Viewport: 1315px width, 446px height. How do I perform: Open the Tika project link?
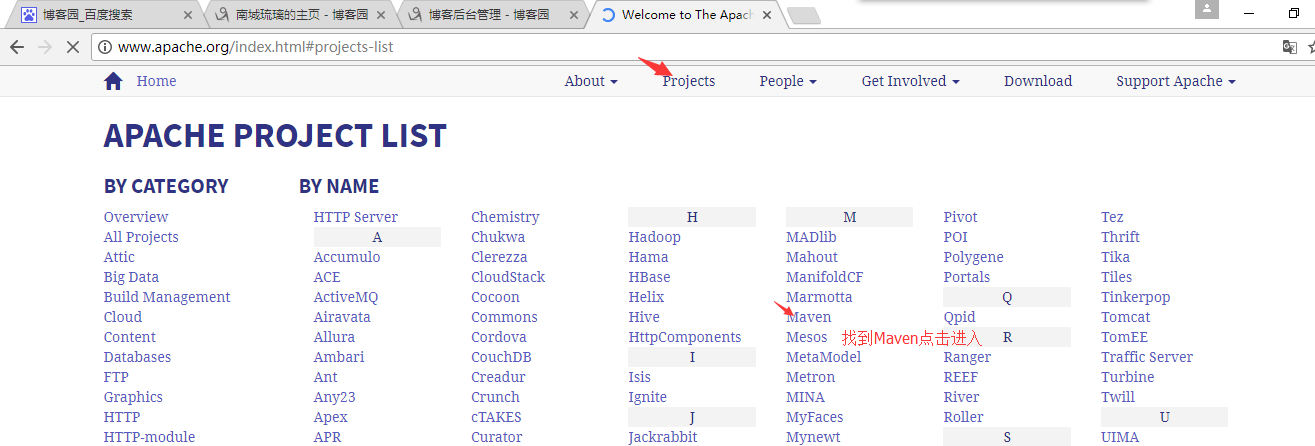click(1115, 257)
